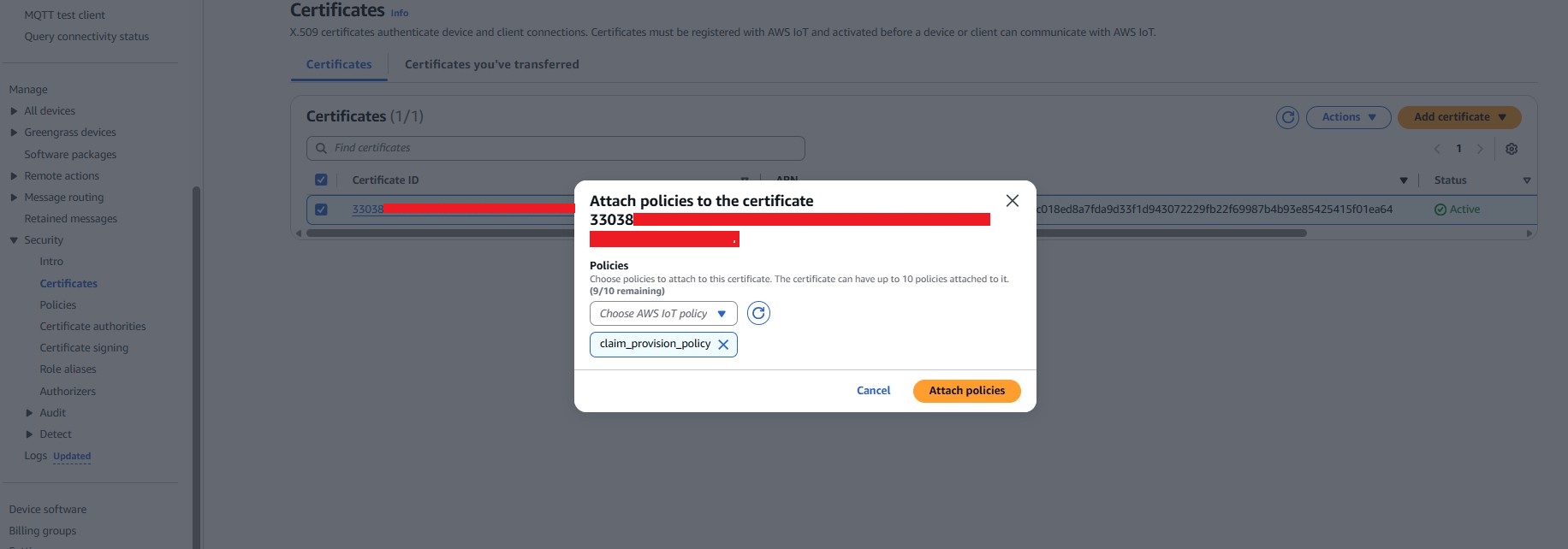Open Choose AWS IoT policy dropdown
The height and width of the screenshot is (549, 1568).
tap(662, 314)
